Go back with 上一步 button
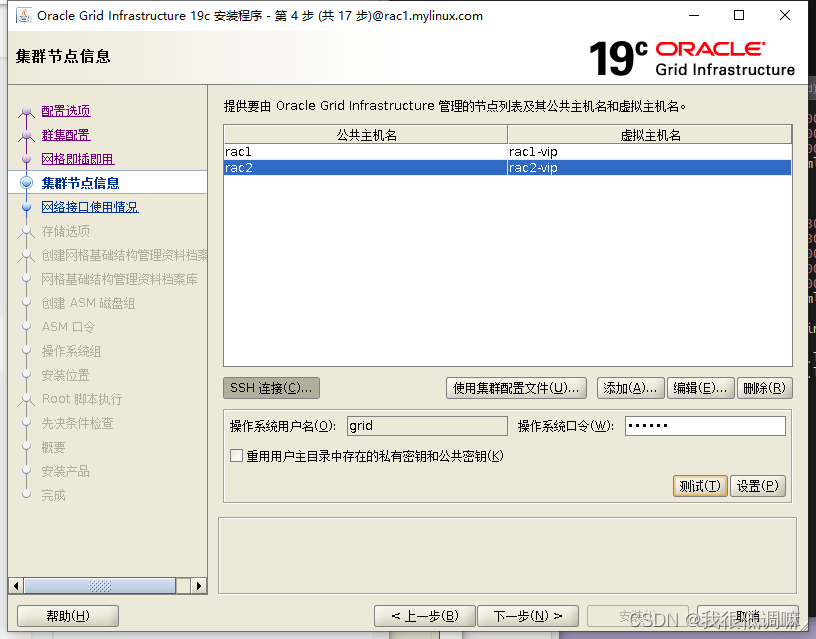816x639 pixels. pyautogui.click(x=425, y=616)
